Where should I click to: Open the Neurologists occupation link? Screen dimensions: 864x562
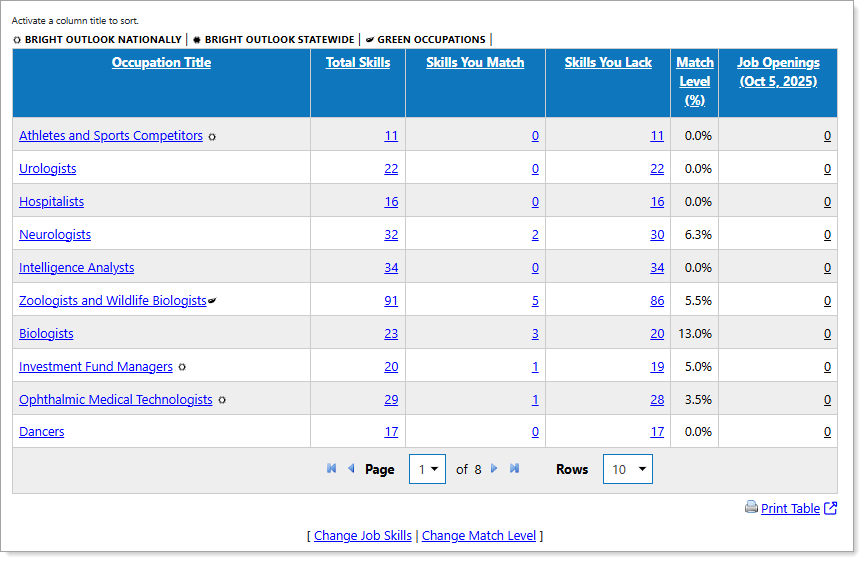tap(55, 235)
